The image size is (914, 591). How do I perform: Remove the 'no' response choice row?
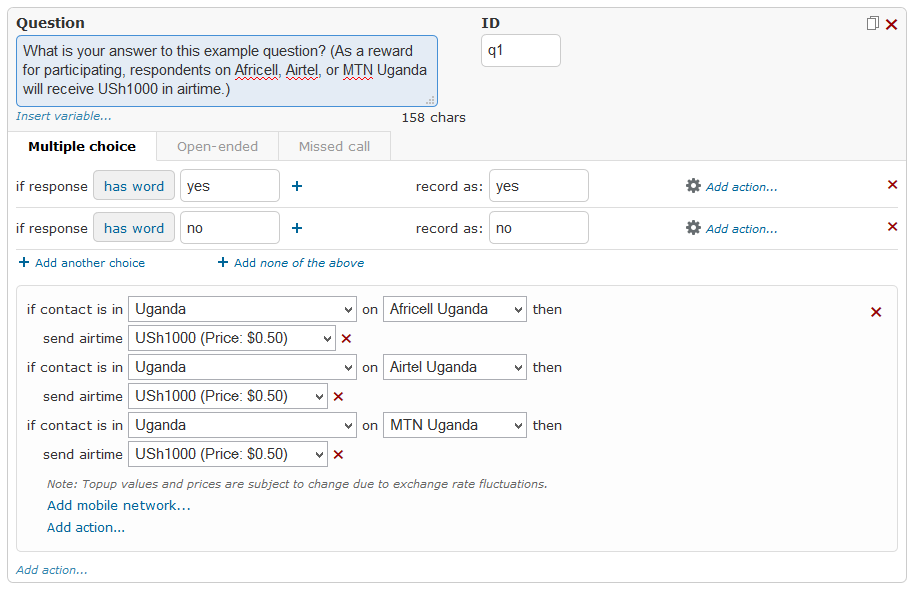pos(892,227)
